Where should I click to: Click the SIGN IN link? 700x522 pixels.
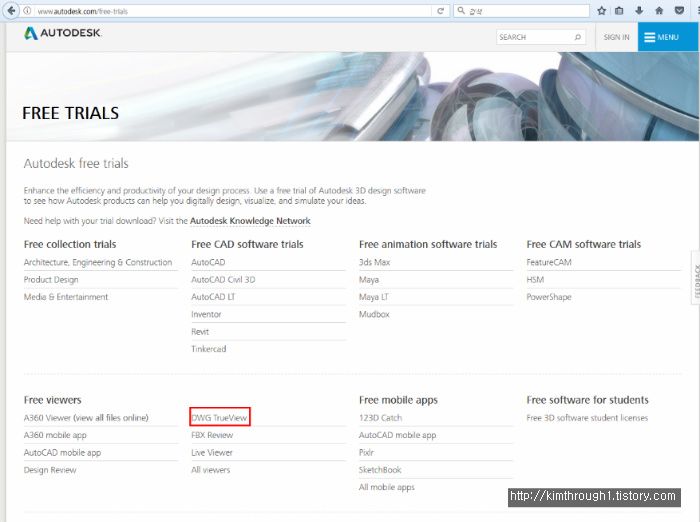click(x=617, y=37)
